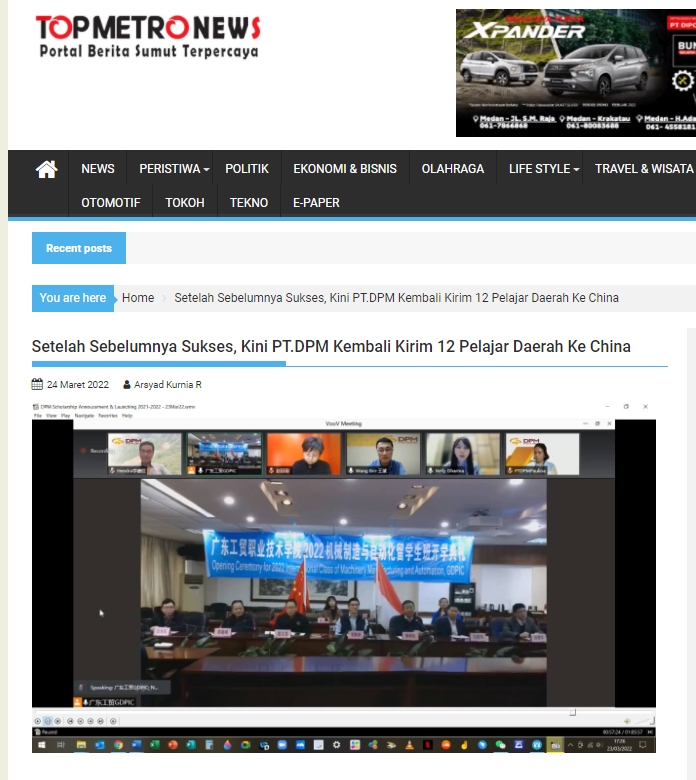Open the article's video meeting image
Image resolution: width=696 pixels, height=780 pixels.
(344, 575)
